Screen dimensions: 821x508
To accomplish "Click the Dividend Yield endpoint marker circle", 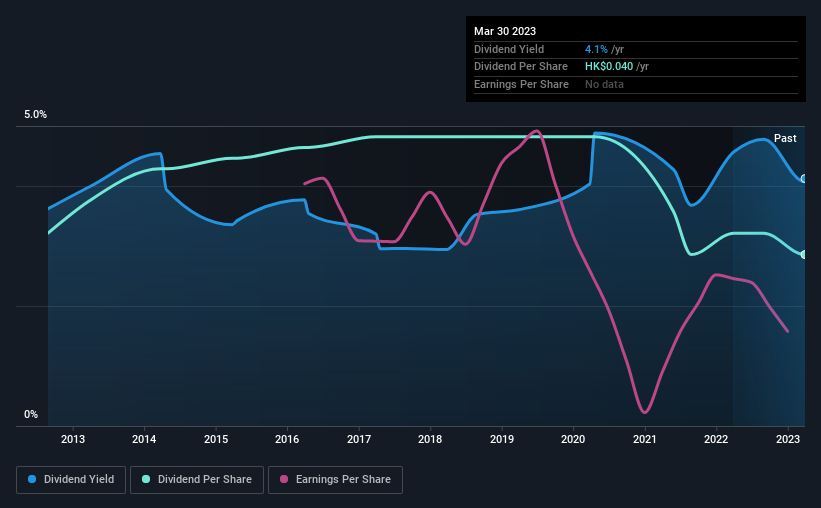I will [804, 179].
